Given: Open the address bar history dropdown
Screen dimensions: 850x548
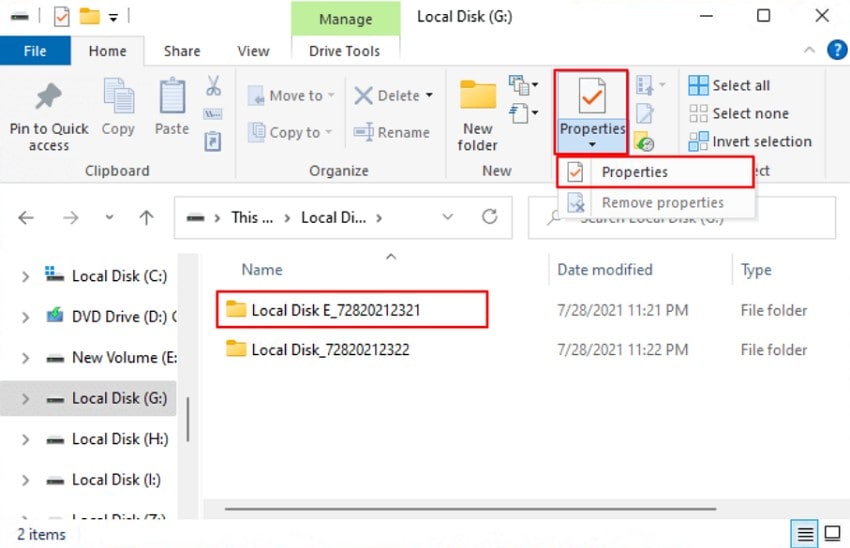Looking at the screenshot, I should click(447, 217).
